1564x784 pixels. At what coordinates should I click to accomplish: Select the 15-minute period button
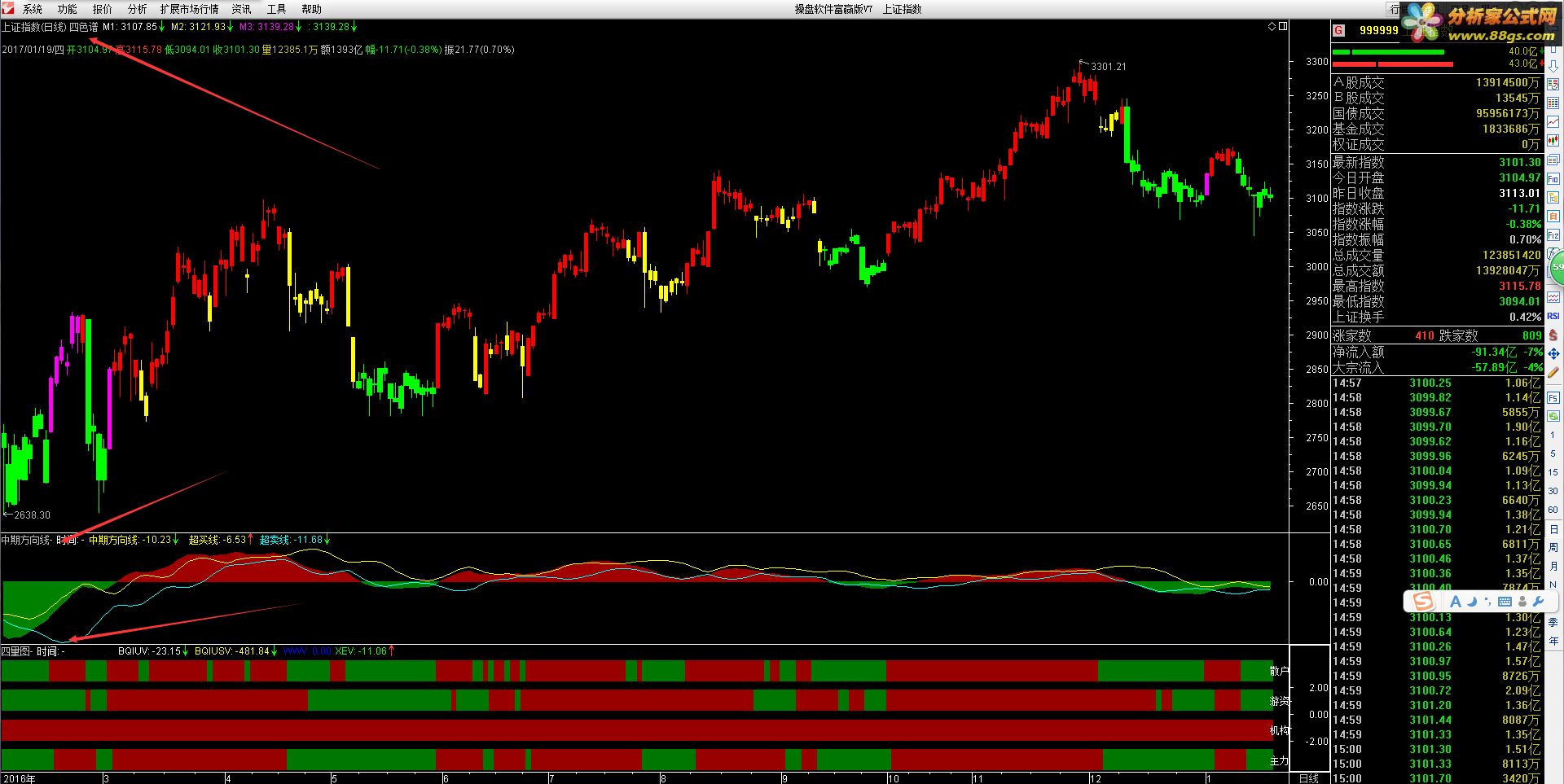1553,472
